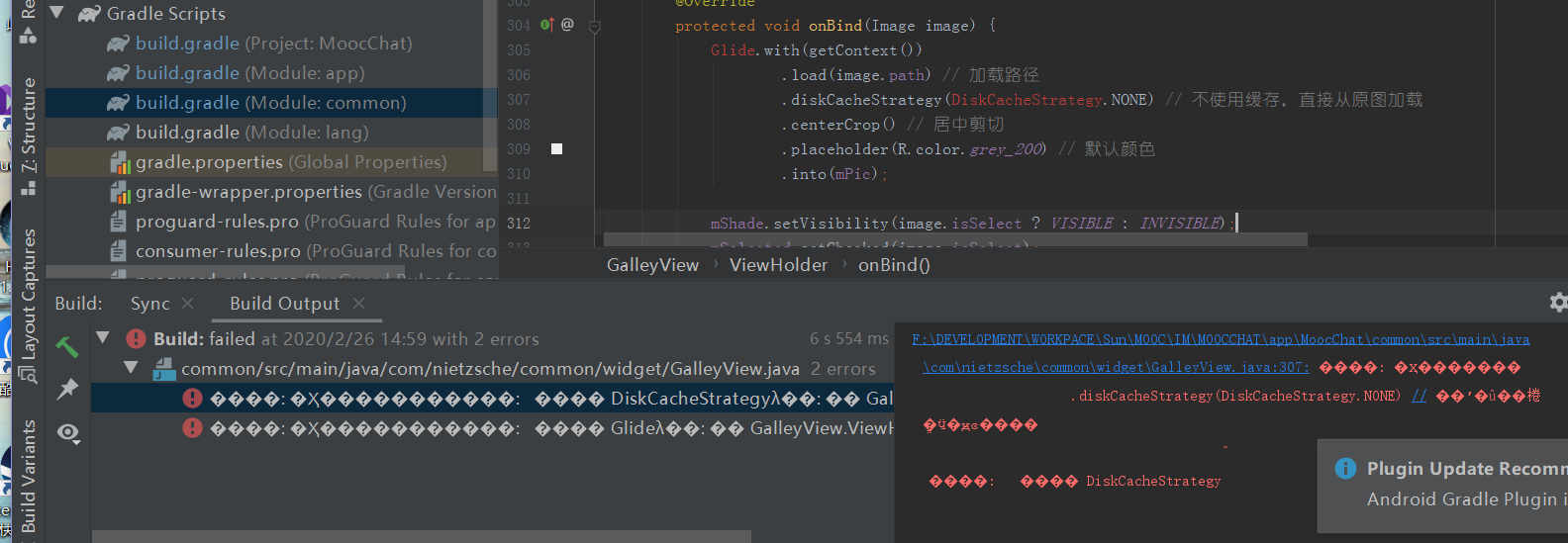Open the Build Variants side panel

[x=29, y=477]
